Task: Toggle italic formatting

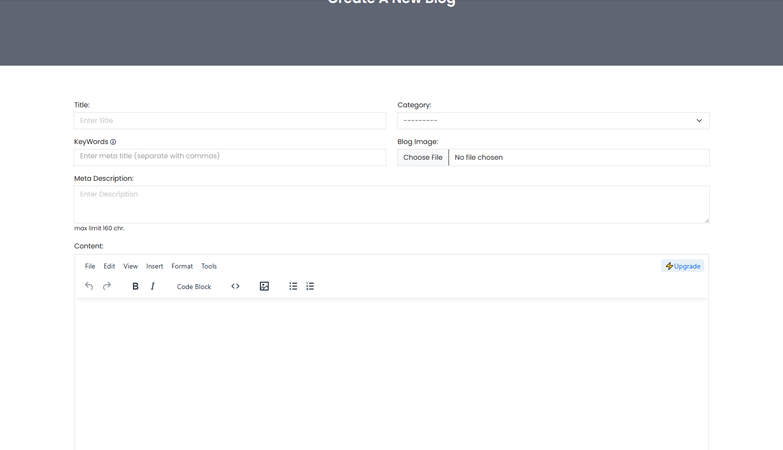Action: pyautogui.click(x=153, y=286)
